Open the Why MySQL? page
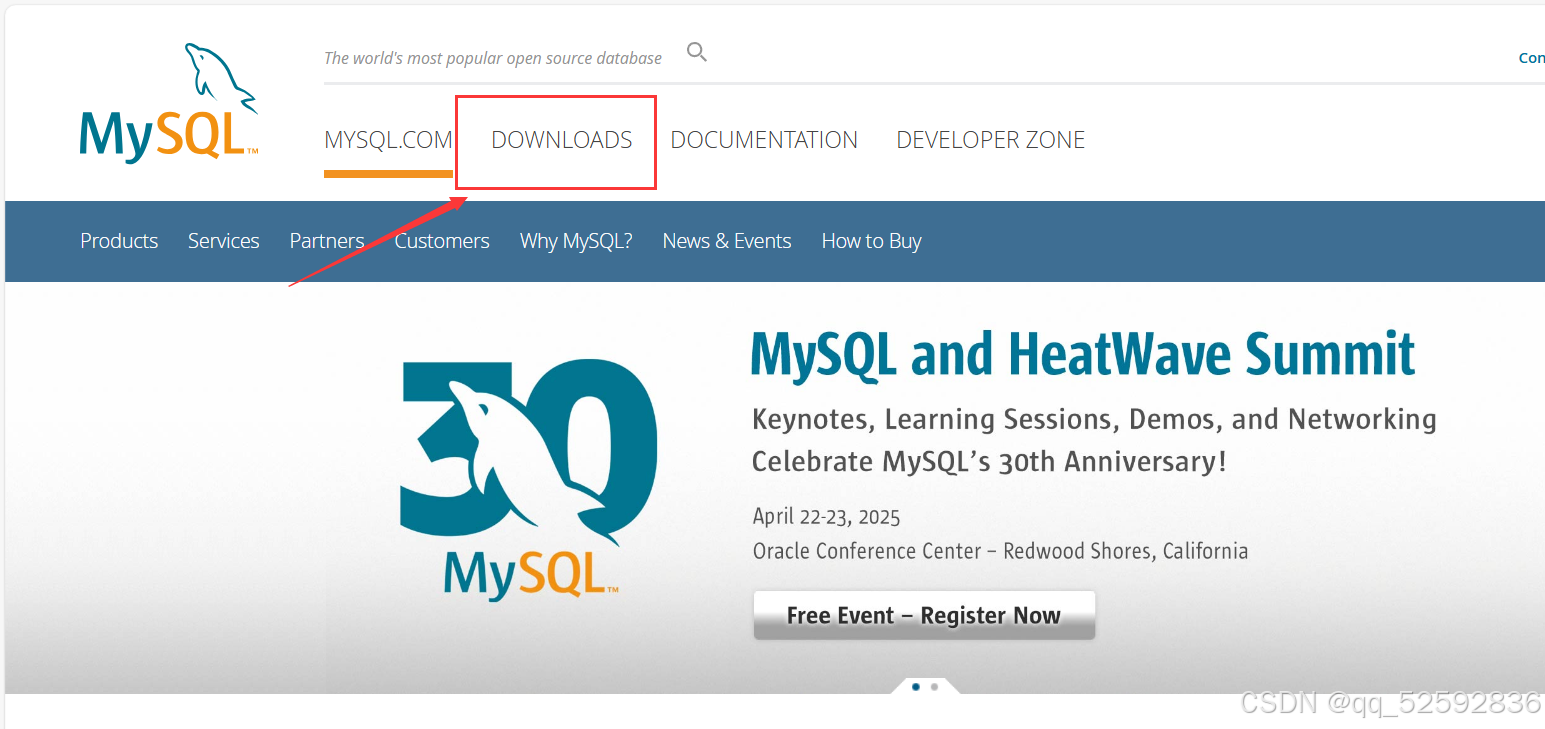The height and width of the screenshot is (729, 1545). pyautogui.click(x=576, y=241)
